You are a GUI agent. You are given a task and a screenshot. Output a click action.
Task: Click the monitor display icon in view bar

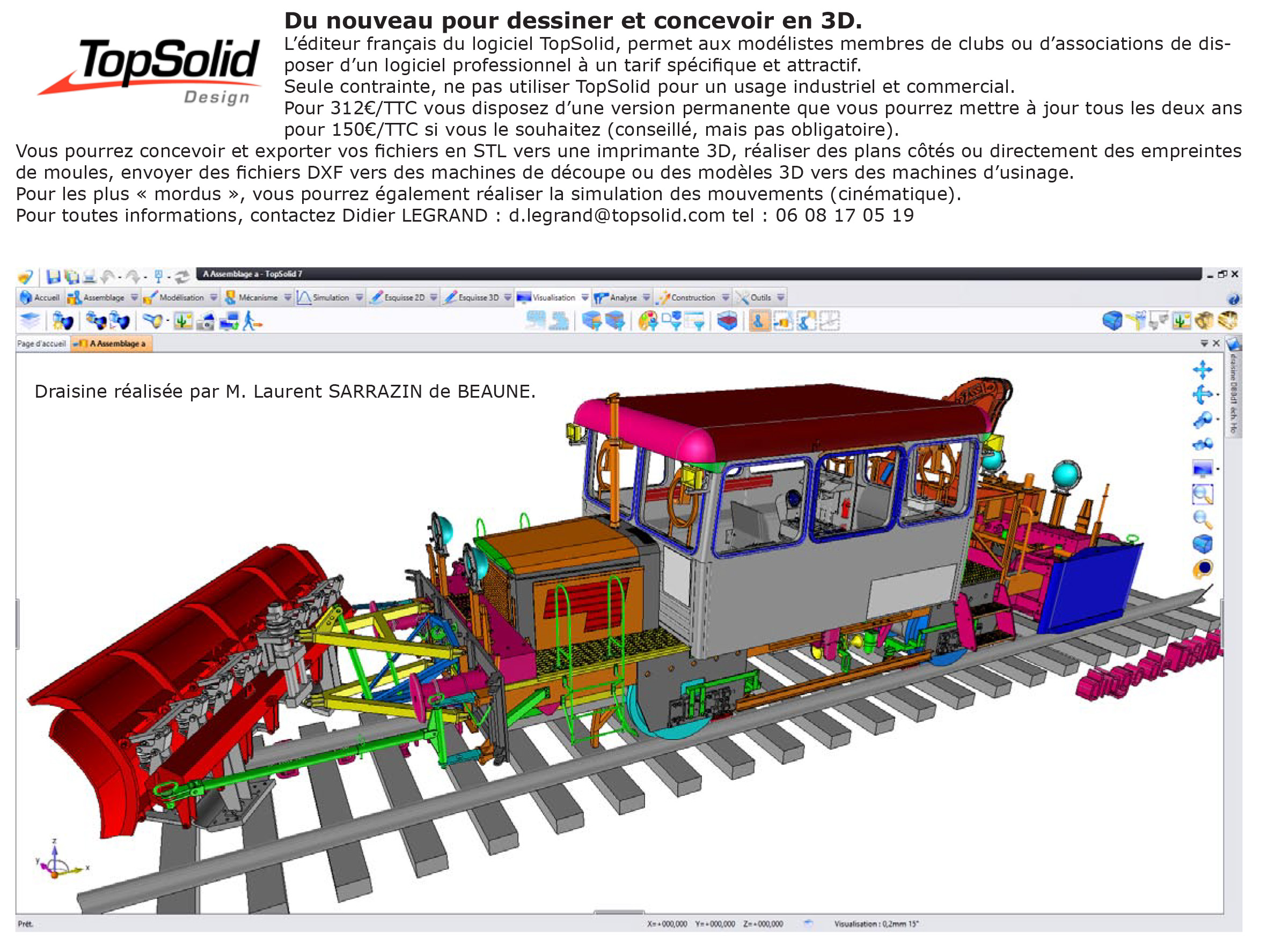tap(1202, 469)
